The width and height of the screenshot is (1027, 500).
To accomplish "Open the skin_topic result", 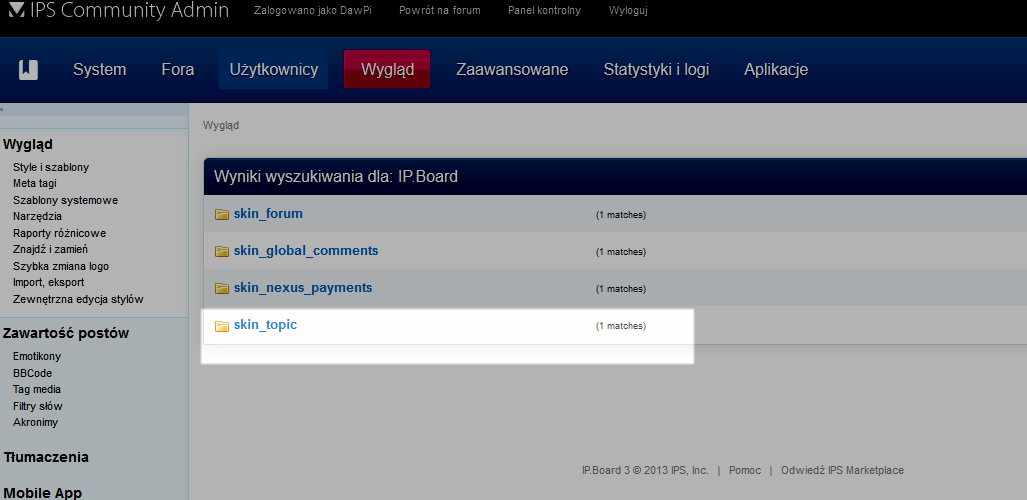I will coord(265,325).
